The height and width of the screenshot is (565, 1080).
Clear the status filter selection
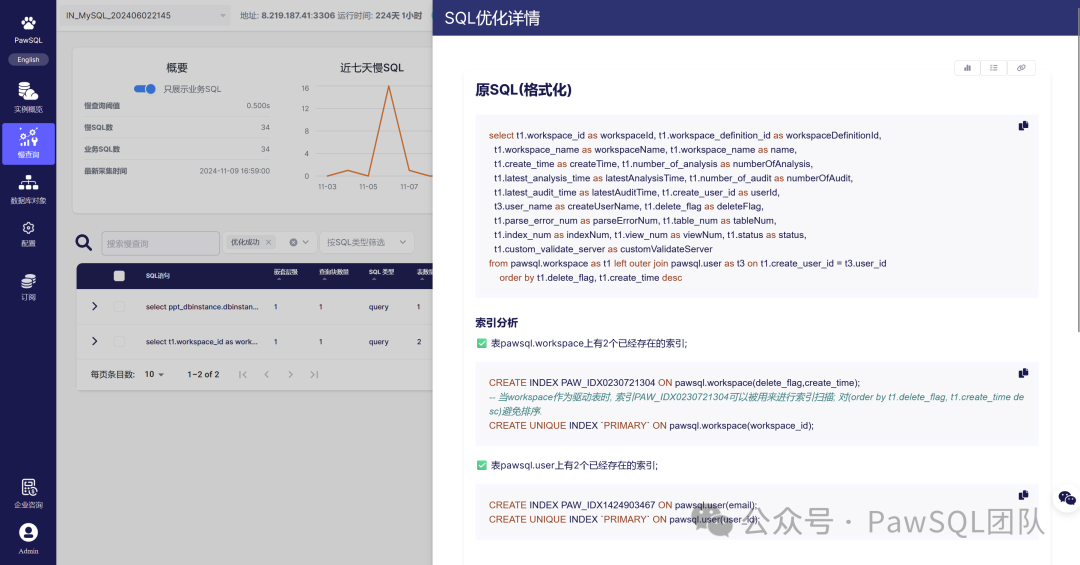coord(293,242)
